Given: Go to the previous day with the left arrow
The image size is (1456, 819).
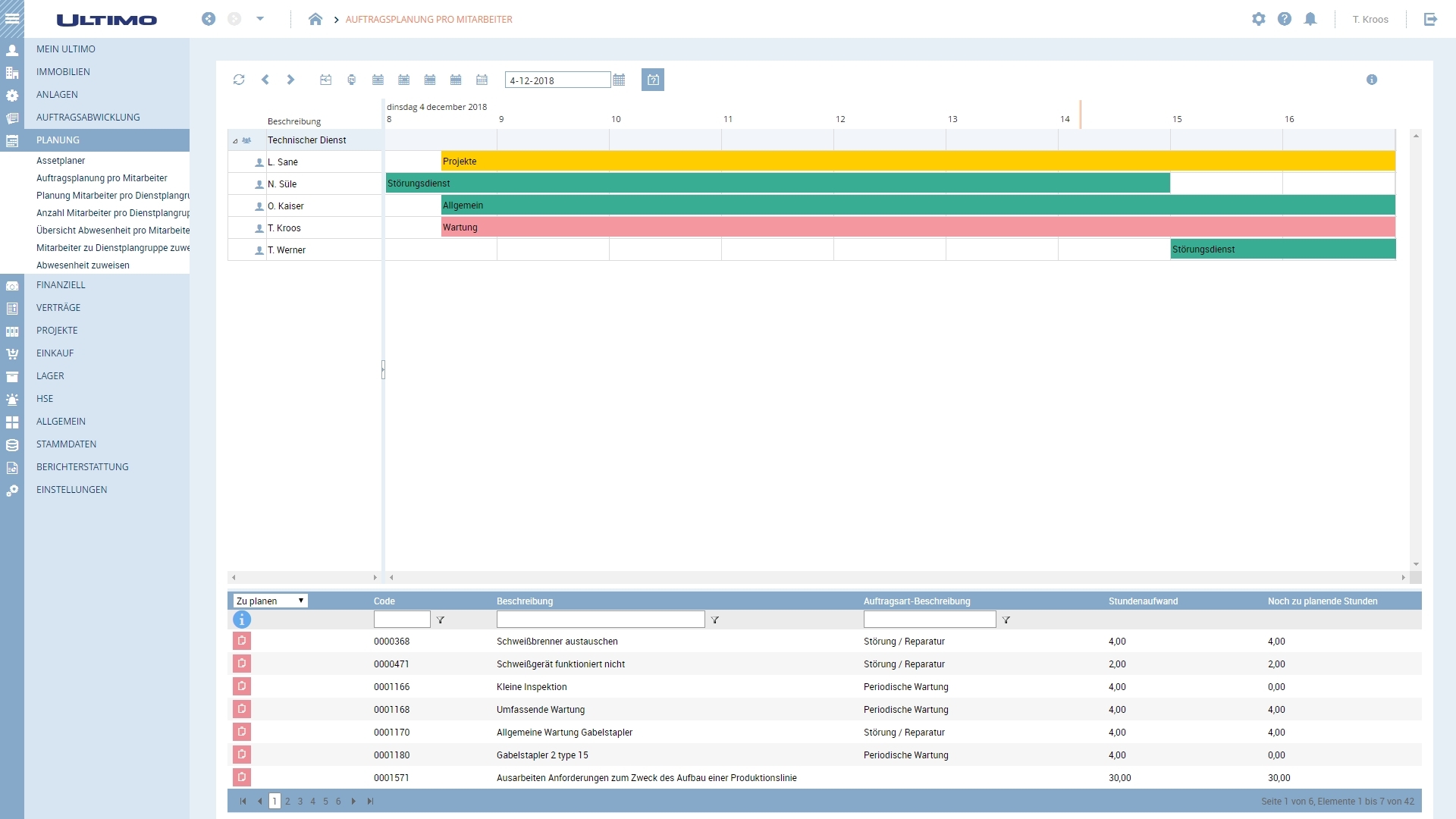Looking at the screenshot, I should 265,80.
